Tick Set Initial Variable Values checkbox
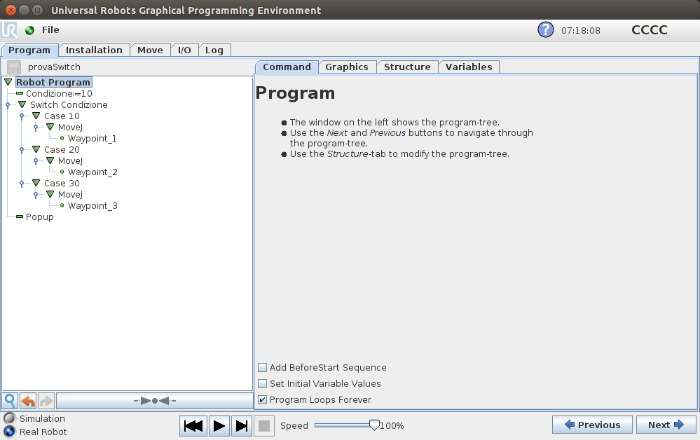The width and height of the screenshot is (700, 440). (262, 383)
